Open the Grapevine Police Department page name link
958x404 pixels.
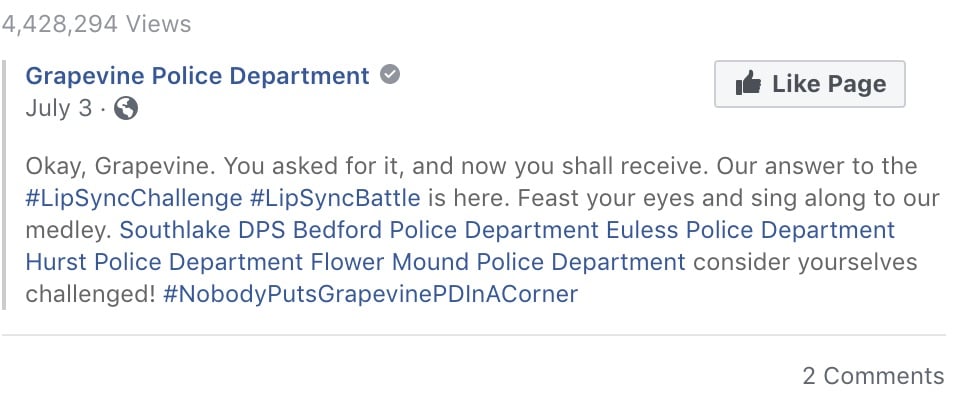tap(197, 76)
